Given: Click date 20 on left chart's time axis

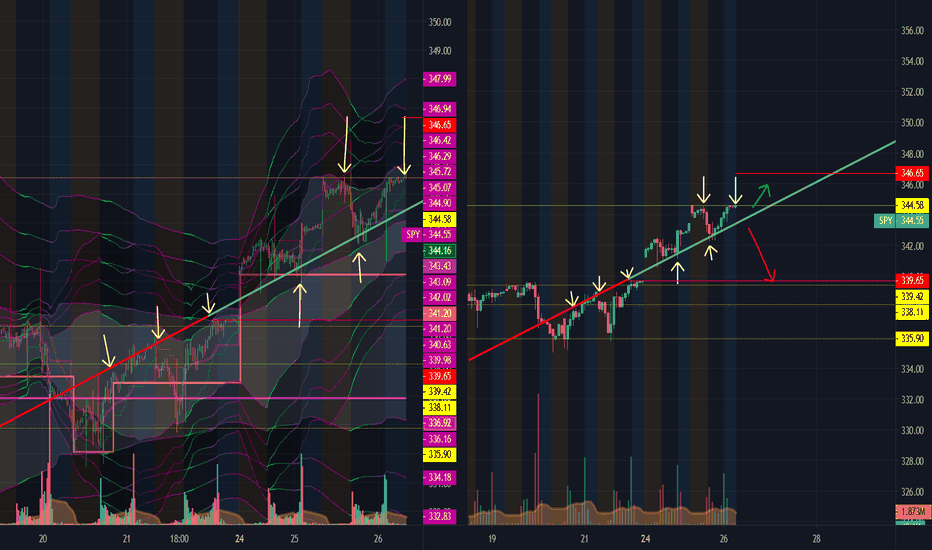Looking at the screenshot, I should click(x=43, y=539).
